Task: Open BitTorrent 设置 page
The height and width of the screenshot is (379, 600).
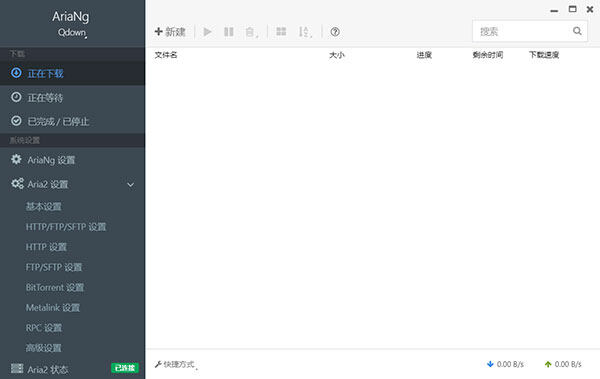Action: point(55,288)
